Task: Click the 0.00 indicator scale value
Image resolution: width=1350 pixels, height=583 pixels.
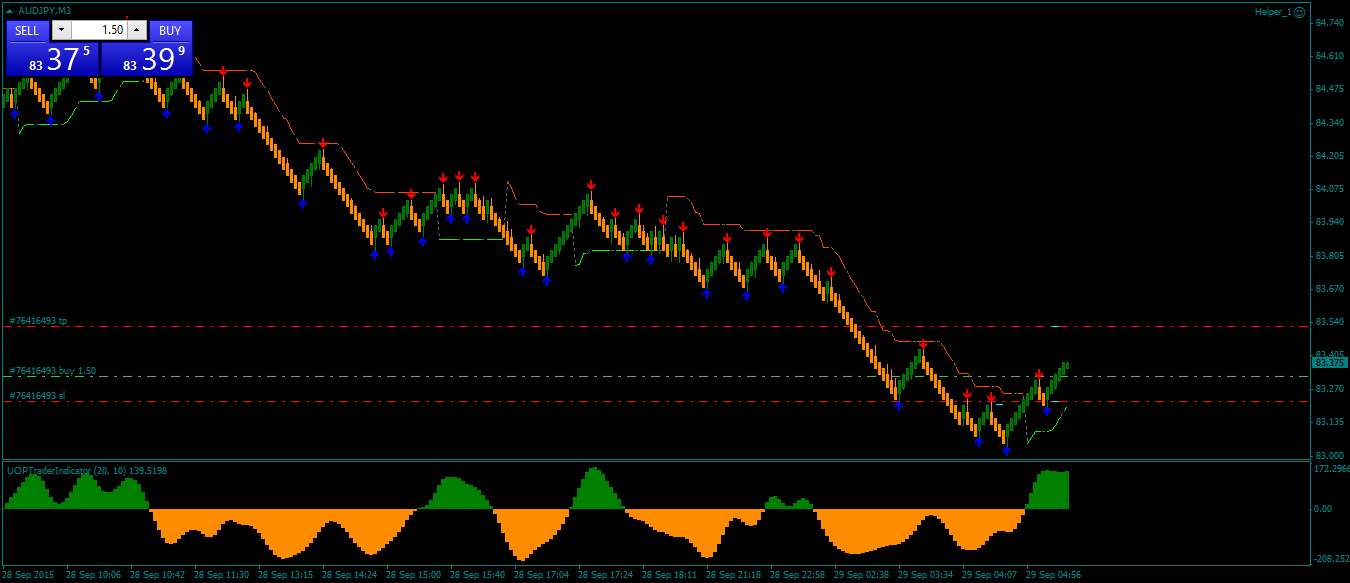Action: [1322, 509]
